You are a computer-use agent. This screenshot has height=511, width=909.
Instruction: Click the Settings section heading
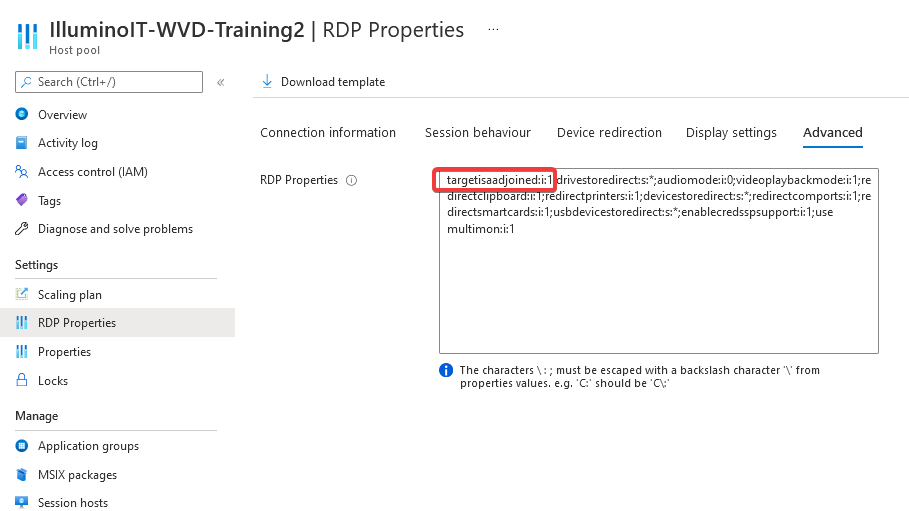tap(37, 264)
